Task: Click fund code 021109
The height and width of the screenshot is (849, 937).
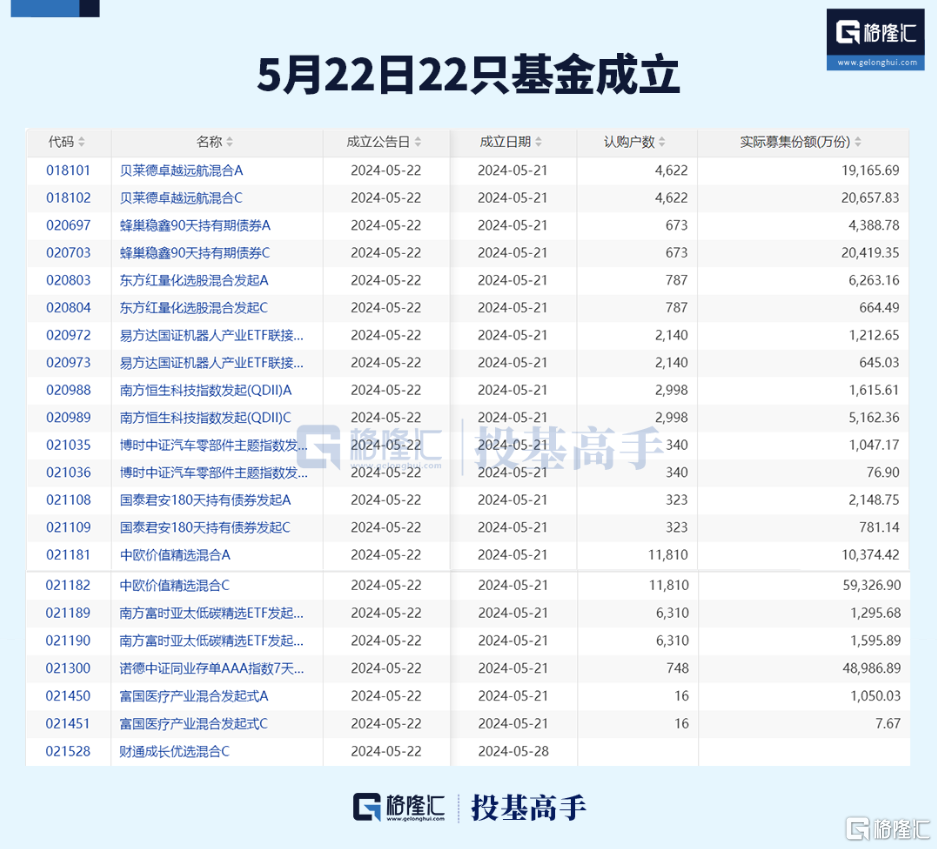Action: tap(68, 528)
